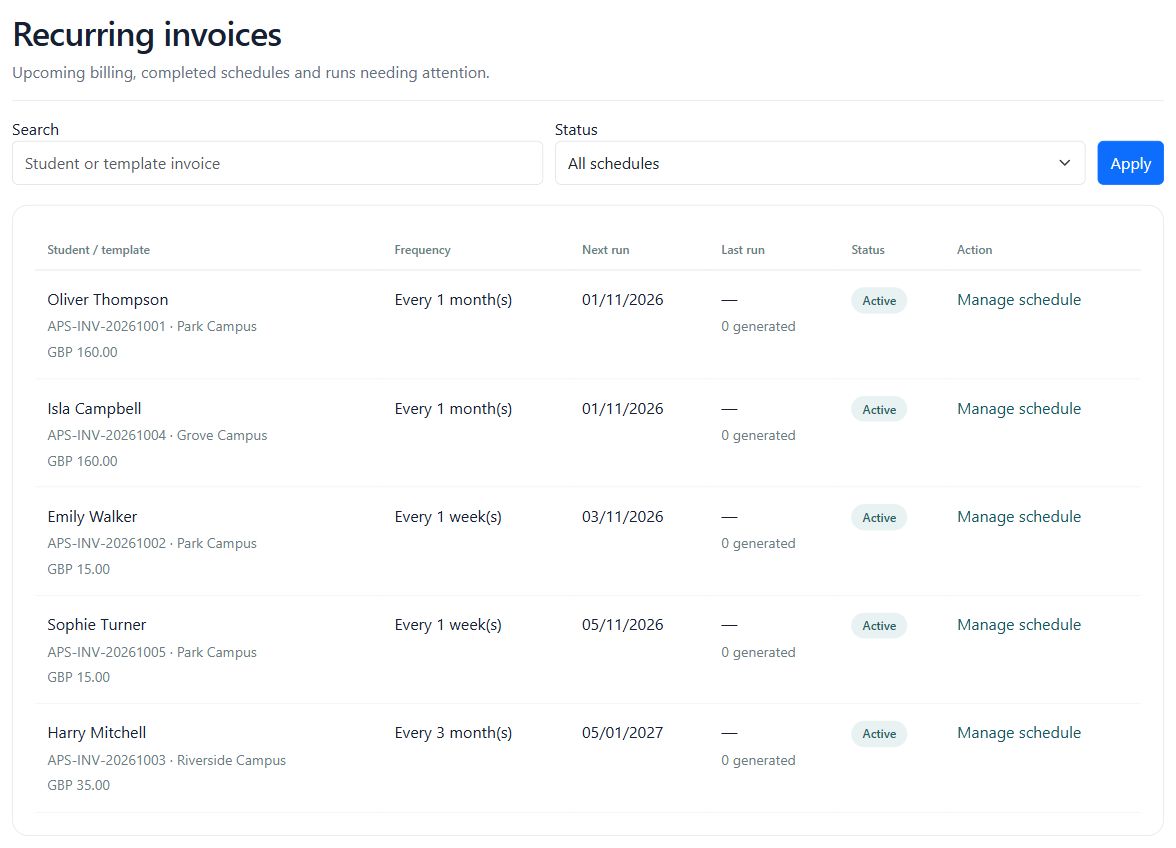
Task: Open Manage schedule for Isla Campbell
Action: (1018, 409)
